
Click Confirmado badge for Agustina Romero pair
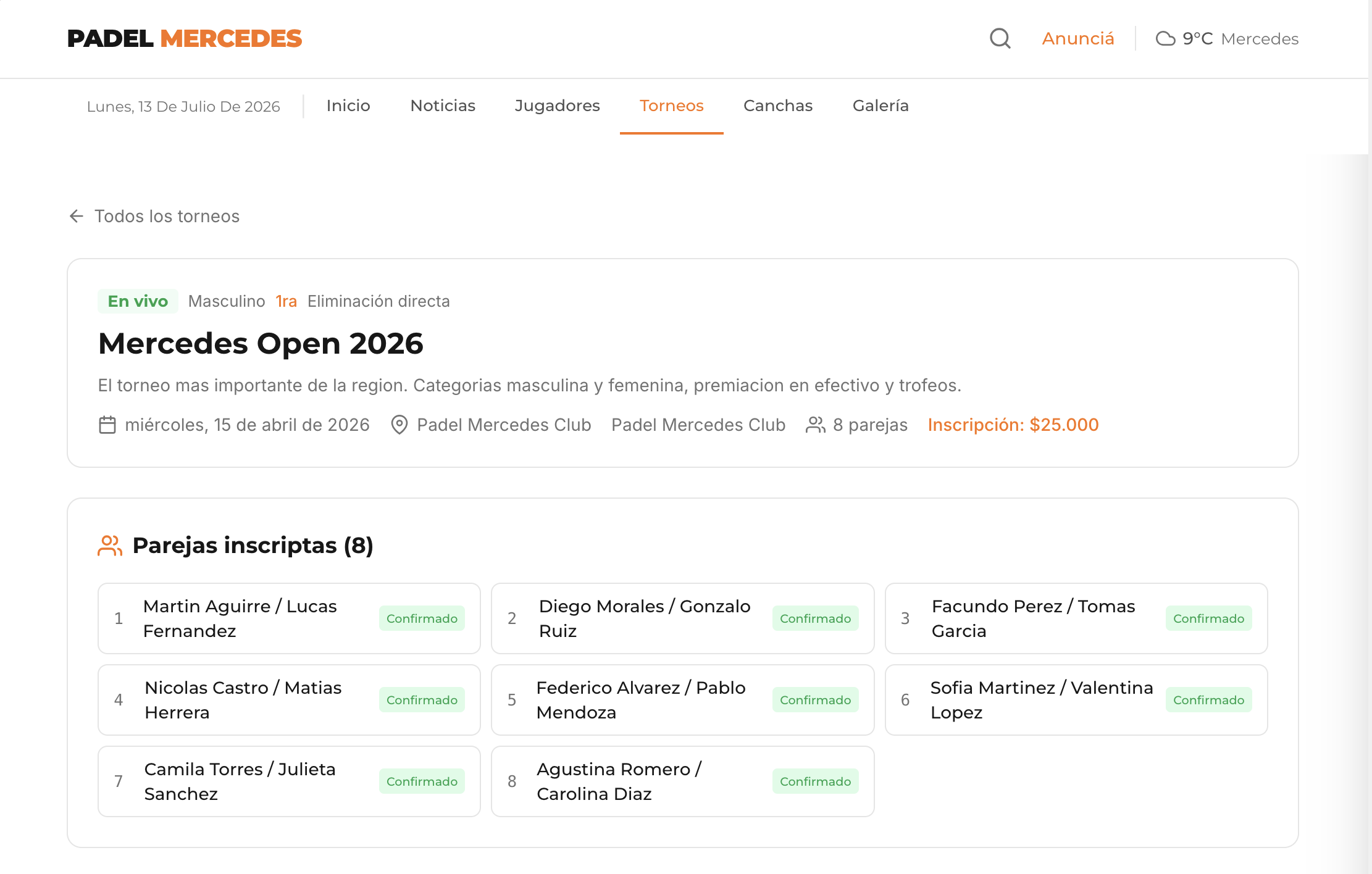(815, 781)
